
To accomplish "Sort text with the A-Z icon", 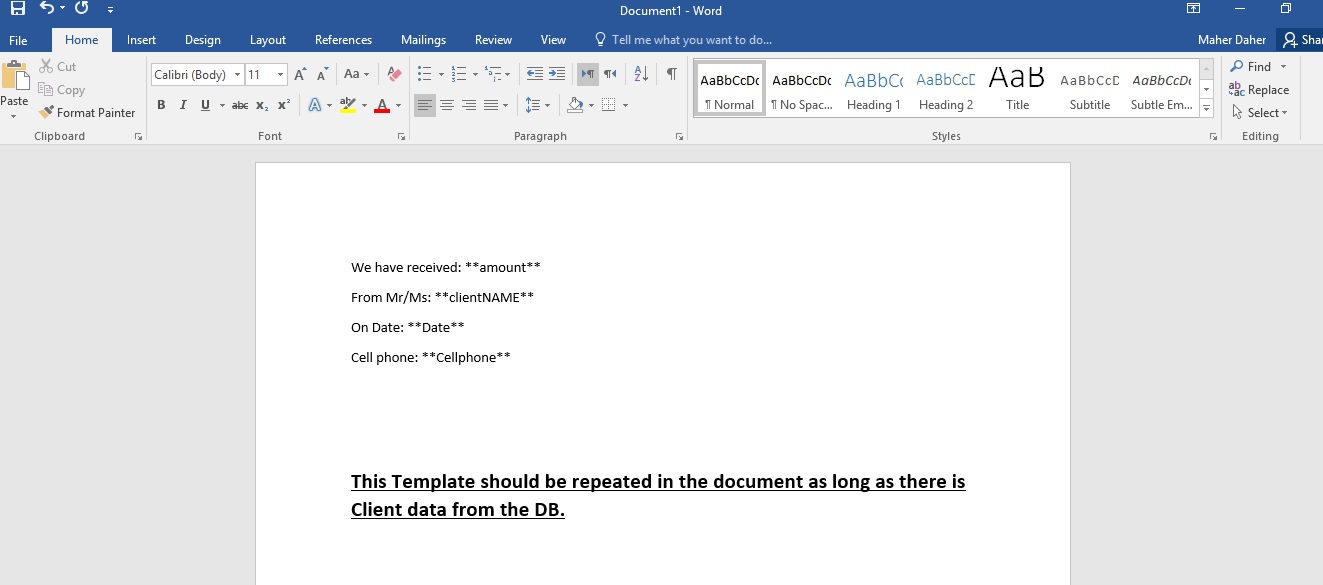I will pos(642,74).
